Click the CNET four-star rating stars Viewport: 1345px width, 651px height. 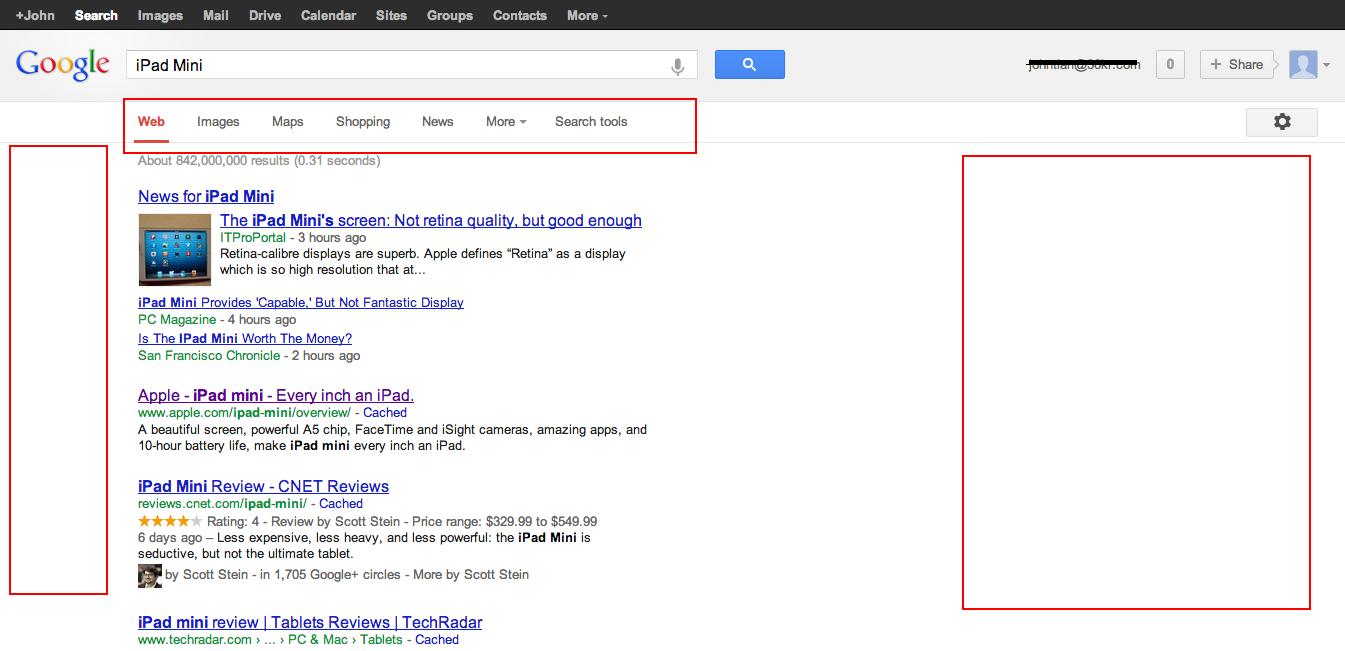[170, 521]
